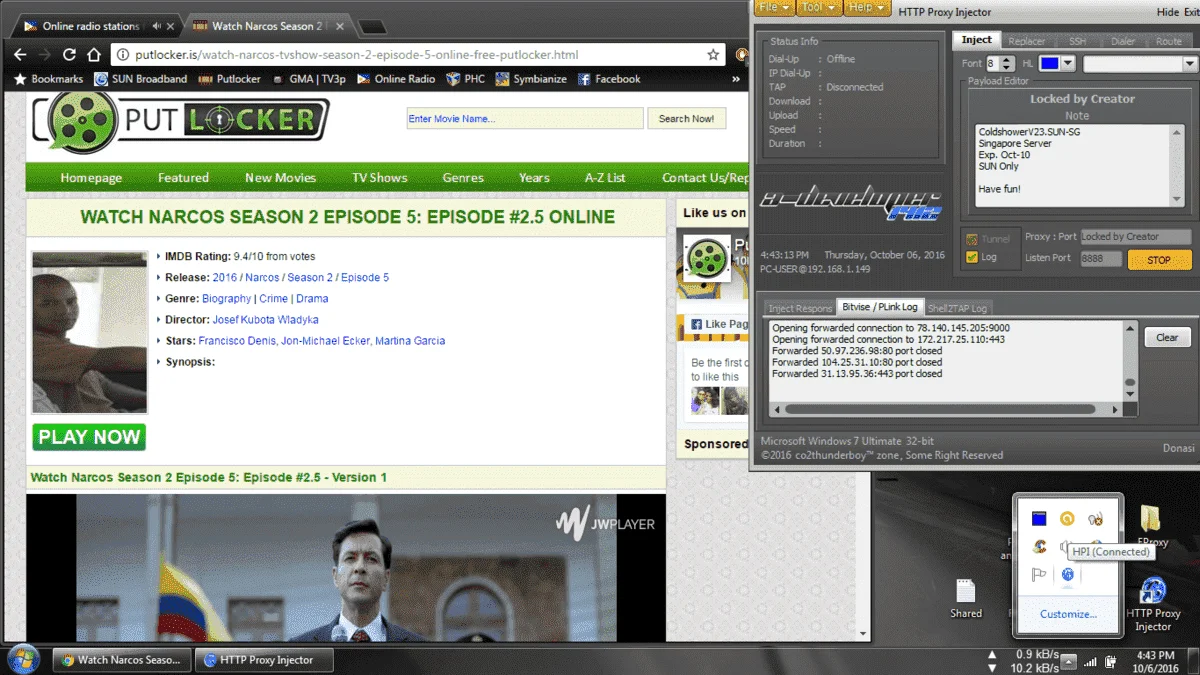This screenshot has height=675, width=1200.
Task: Open the EProxy desktop folder
Action: 1152,526
